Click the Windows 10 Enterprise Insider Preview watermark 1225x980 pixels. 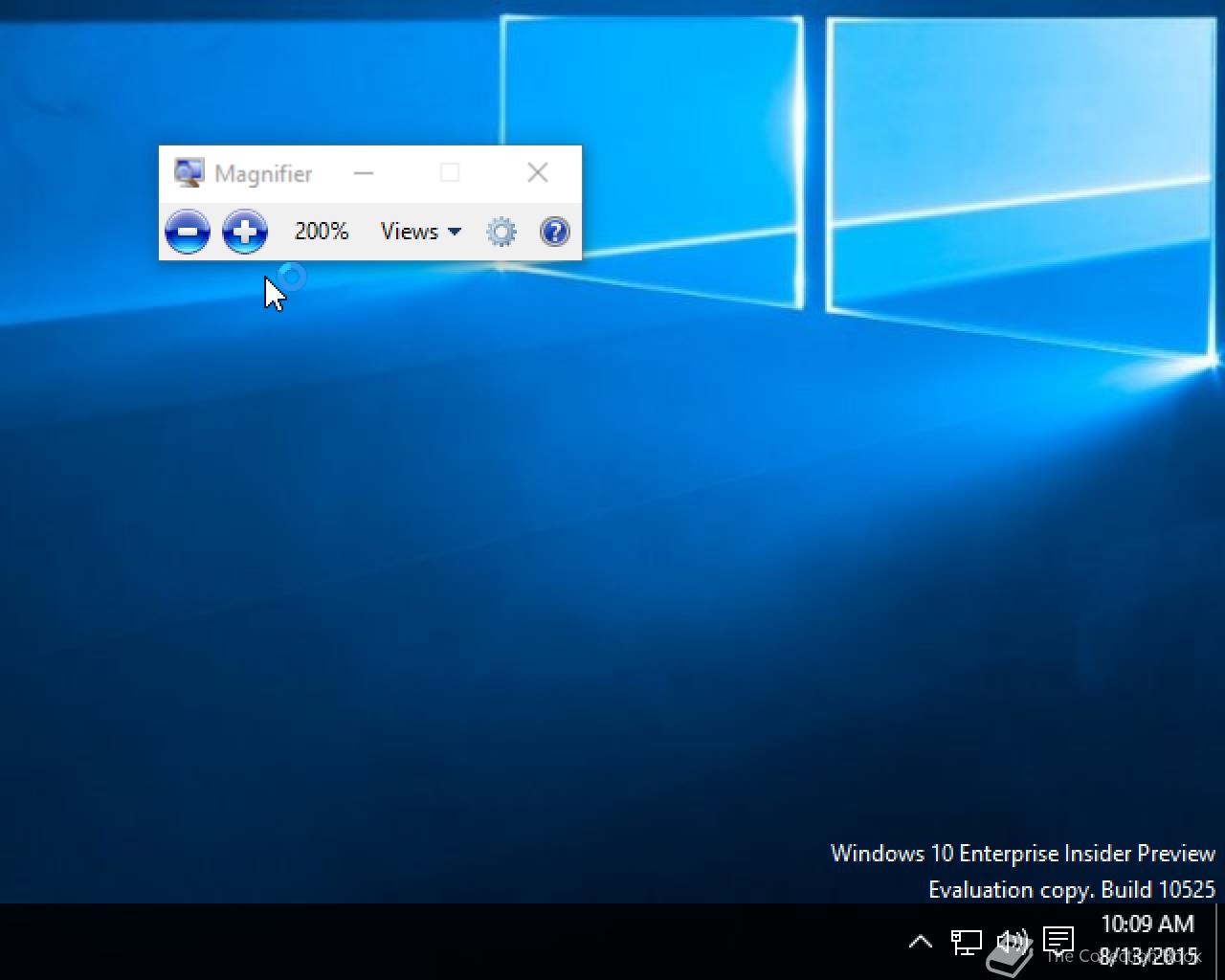pos(1023,854)
